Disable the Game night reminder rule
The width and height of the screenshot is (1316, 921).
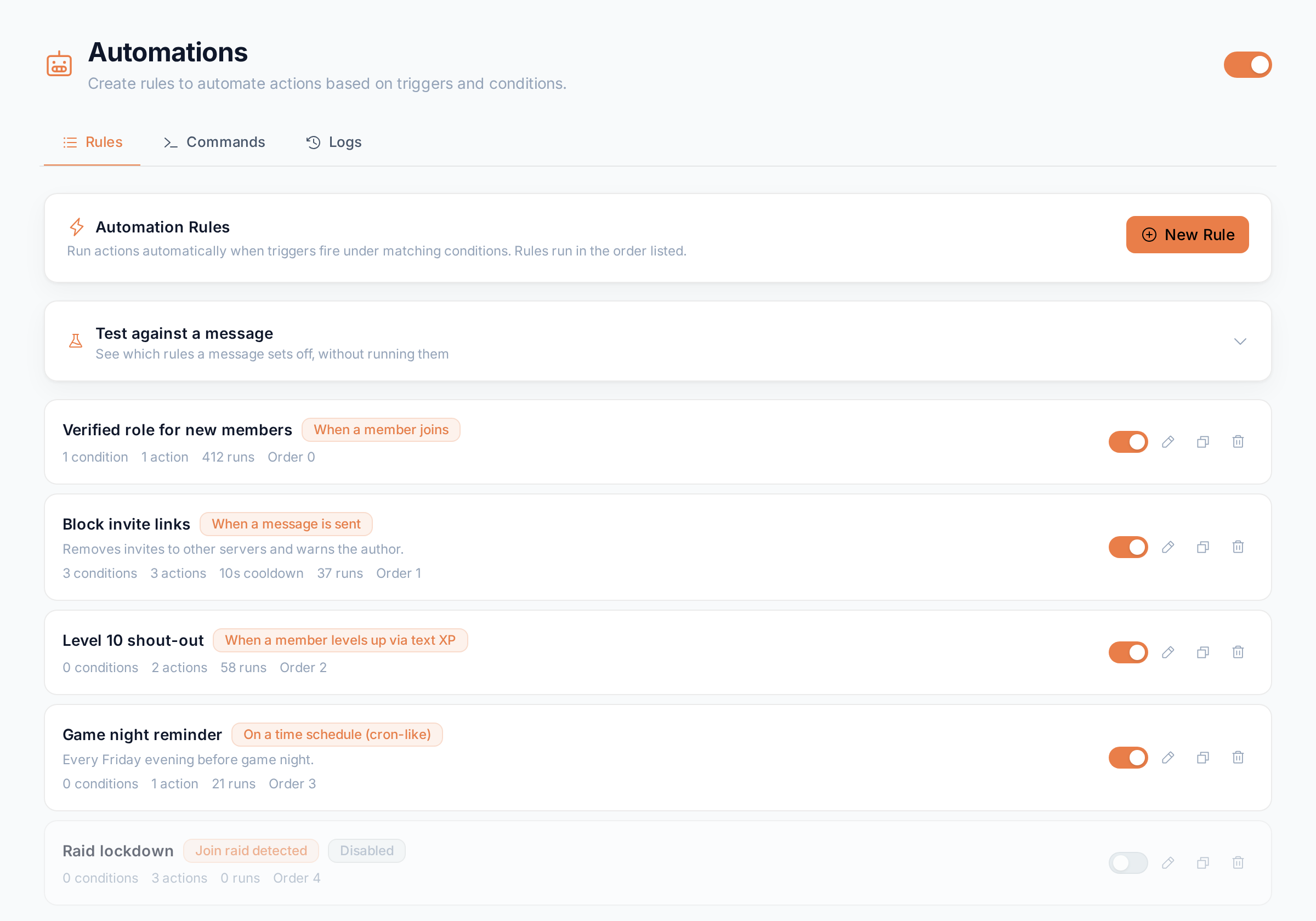(1128, 758)
